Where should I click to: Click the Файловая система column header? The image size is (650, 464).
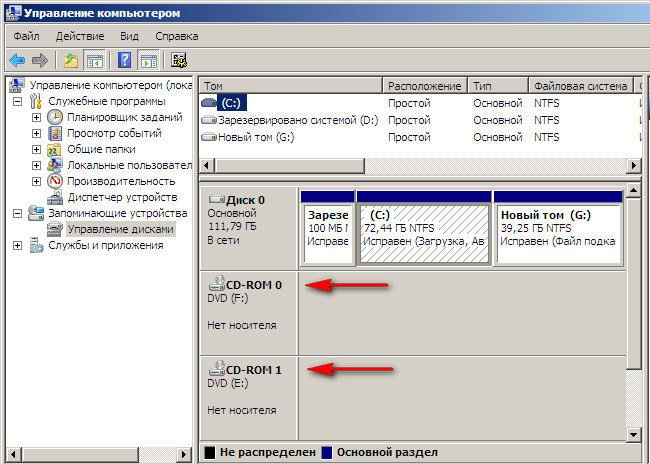click(579, 86)
